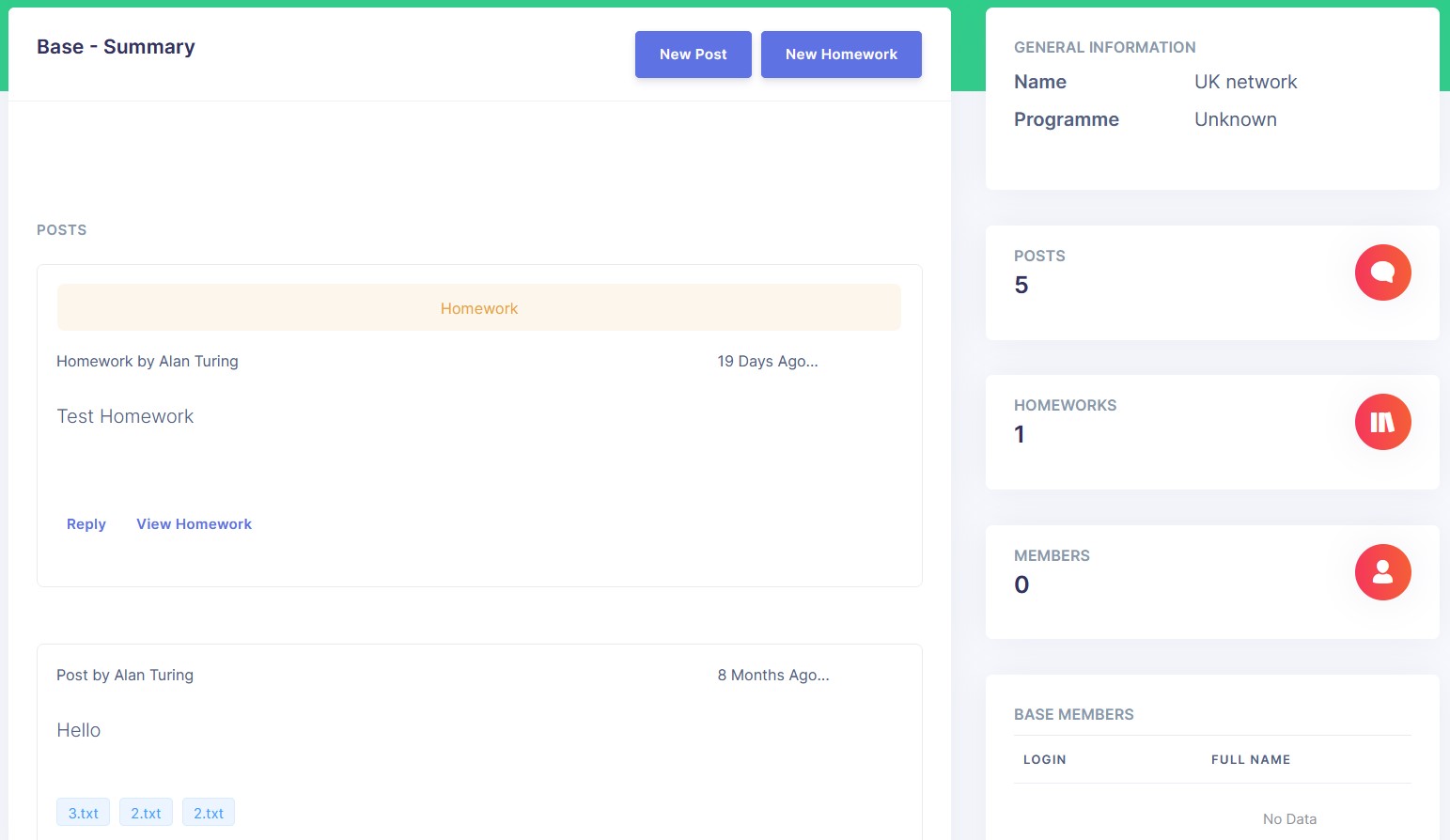Click the red Posts speech bubble icon
Image resolution: width=1450 pixels, height=840 pixels.
click(x=1382, y=272)
